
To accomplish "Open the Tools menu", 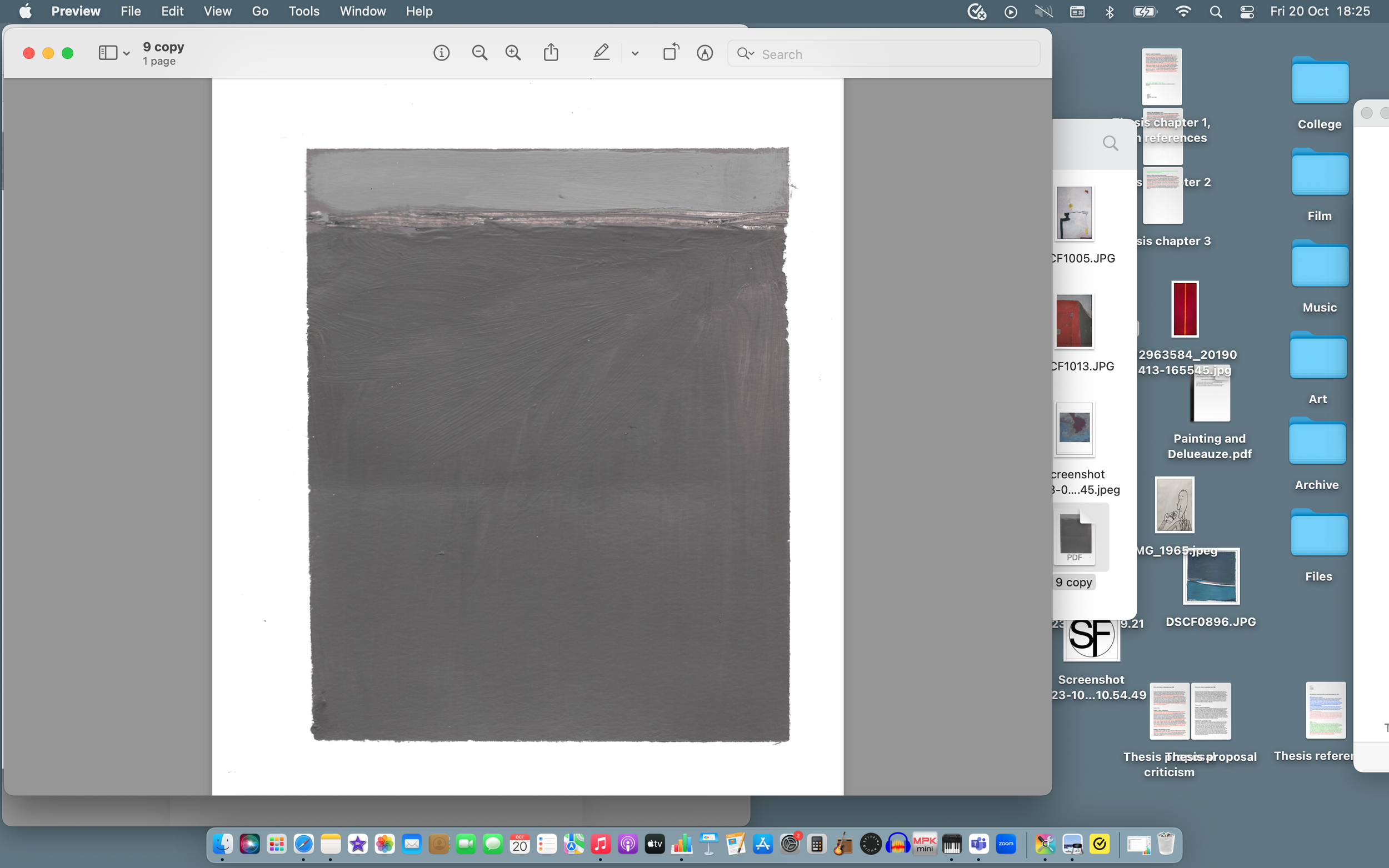I will click(304, 11).
